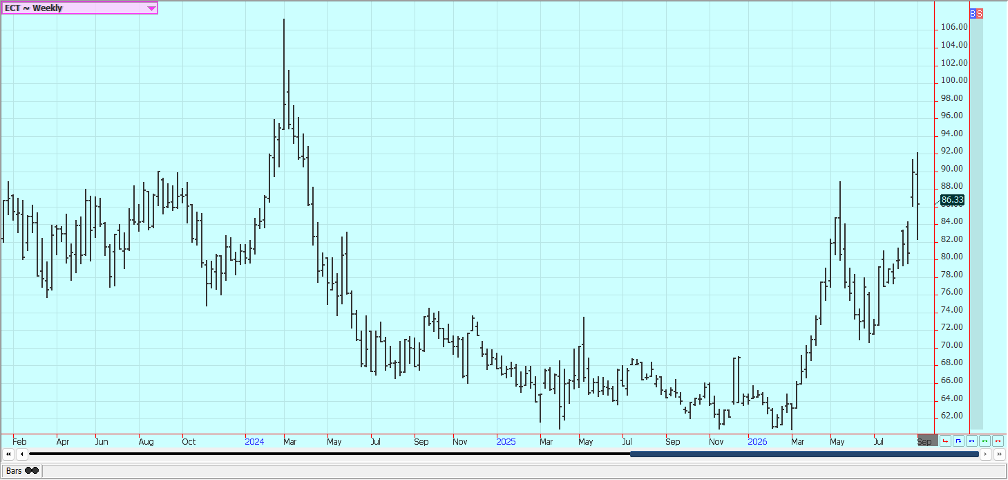Image resolution: width=1008 pixels, height=480 pixels.
Task: Open the ECT ~ Weekly symbol dropdown arrow
Action: click(x=150, y=8)
